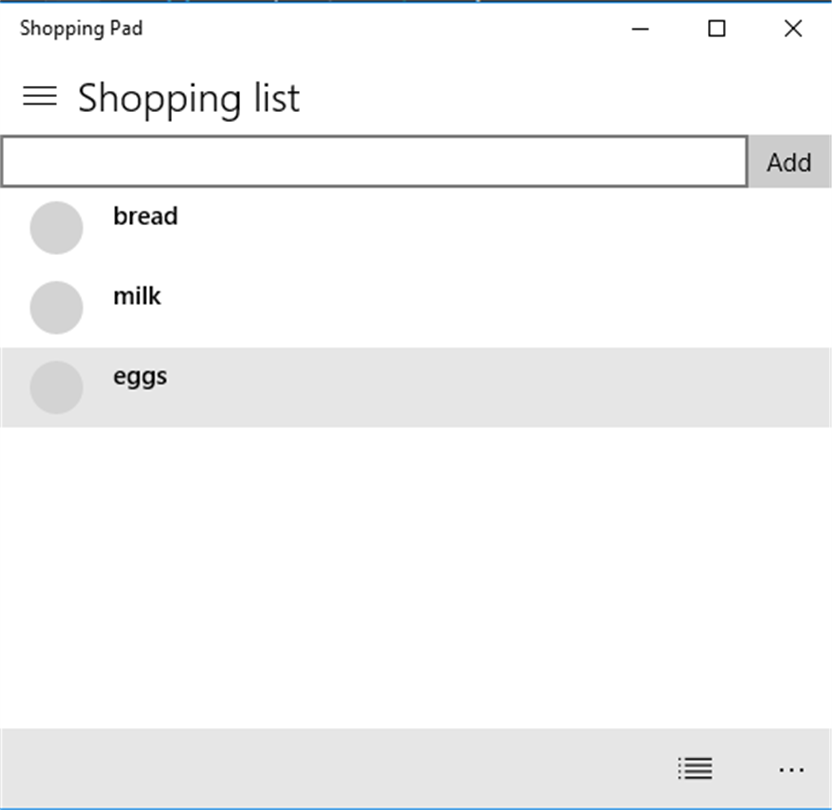The image size is (832, 810).
Task: Maximize the Shopping Pad window
Action: [x=716, y=29]
